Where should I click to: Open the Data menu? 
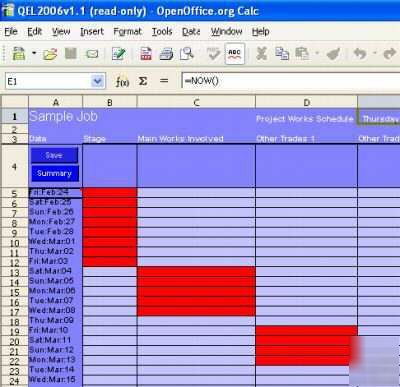tap(191, 32)
